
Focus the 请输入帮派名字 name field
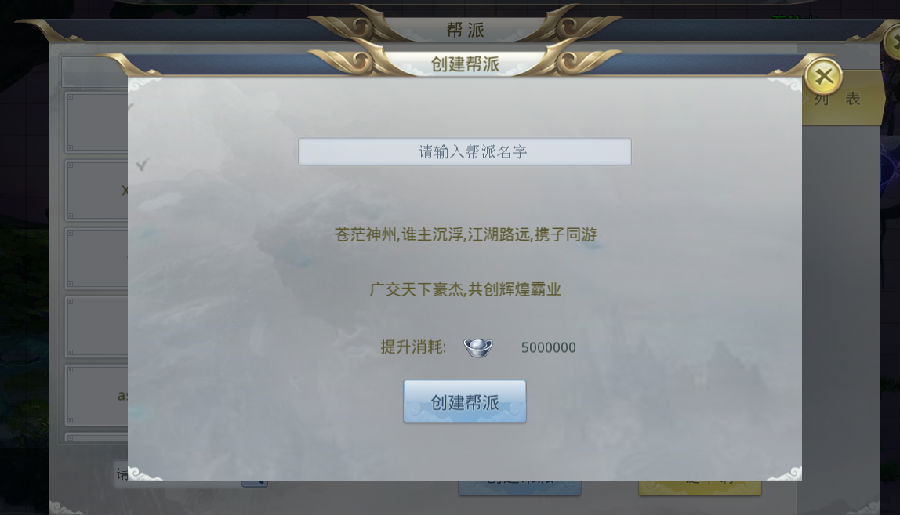464,152
